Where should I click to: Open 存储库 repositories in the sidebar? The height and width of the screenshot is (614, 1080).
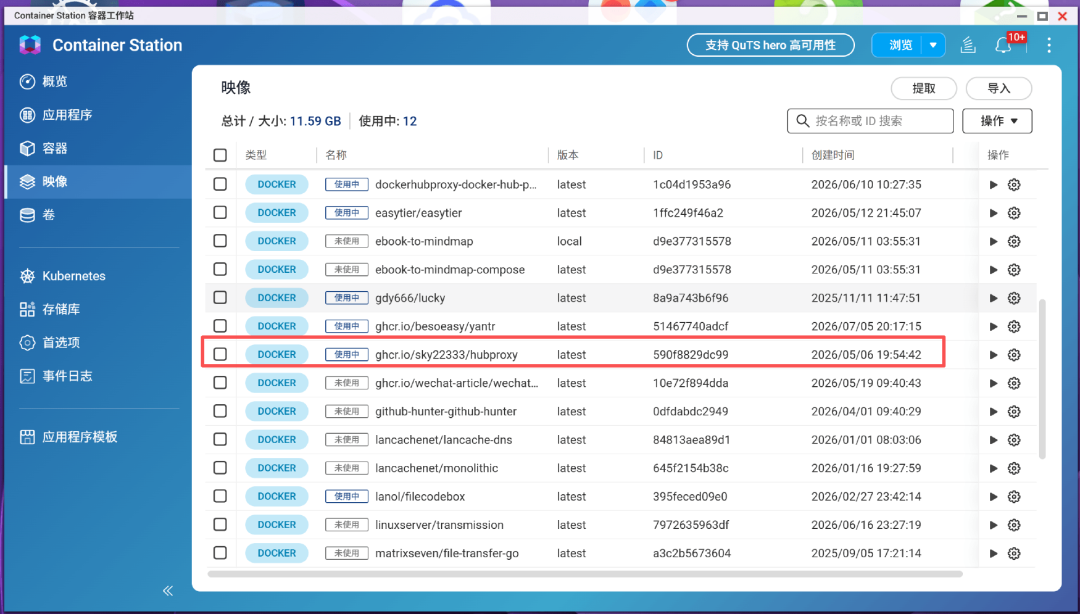click(97, 309)
